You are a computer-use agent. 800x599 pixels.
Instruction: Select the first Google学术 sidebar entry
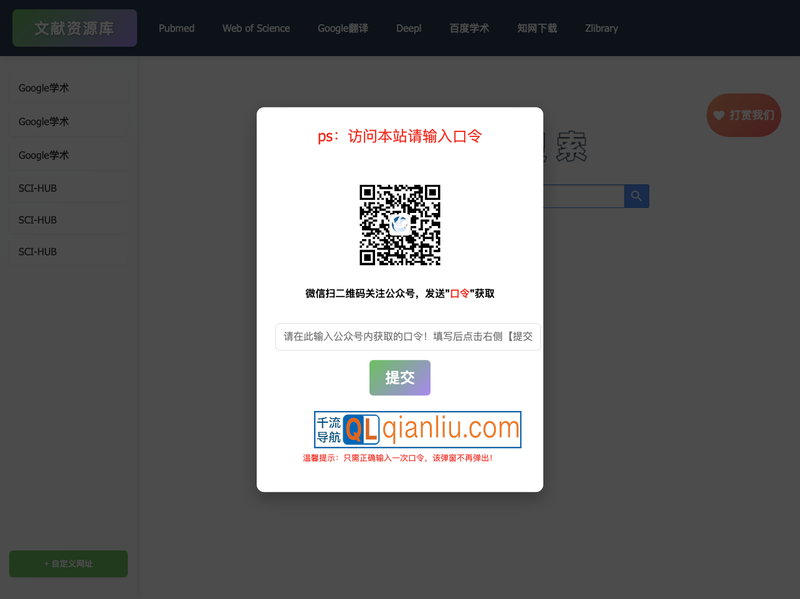coord(42,88)
